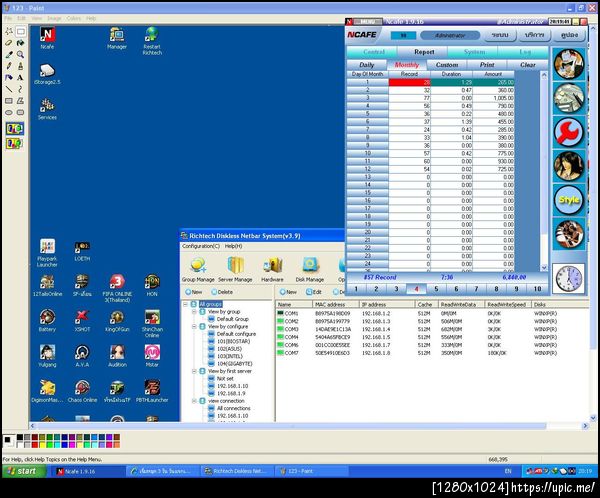Click the Clear button in Ncafe report
The height and width of the screenshot is (498, 600).
[528, 65]
